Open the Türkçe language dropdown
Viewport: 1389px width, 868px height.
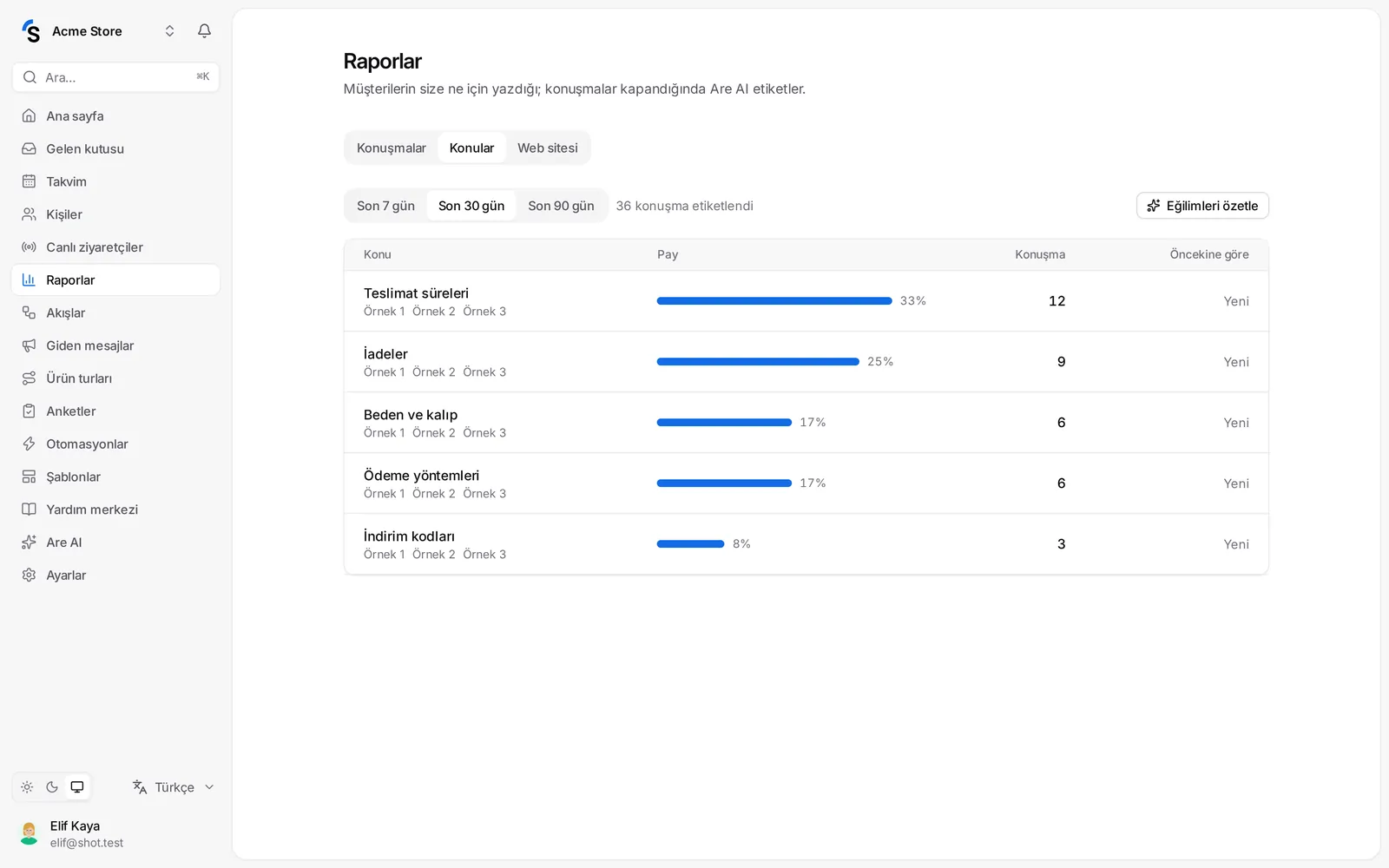[x=173, y=787]
